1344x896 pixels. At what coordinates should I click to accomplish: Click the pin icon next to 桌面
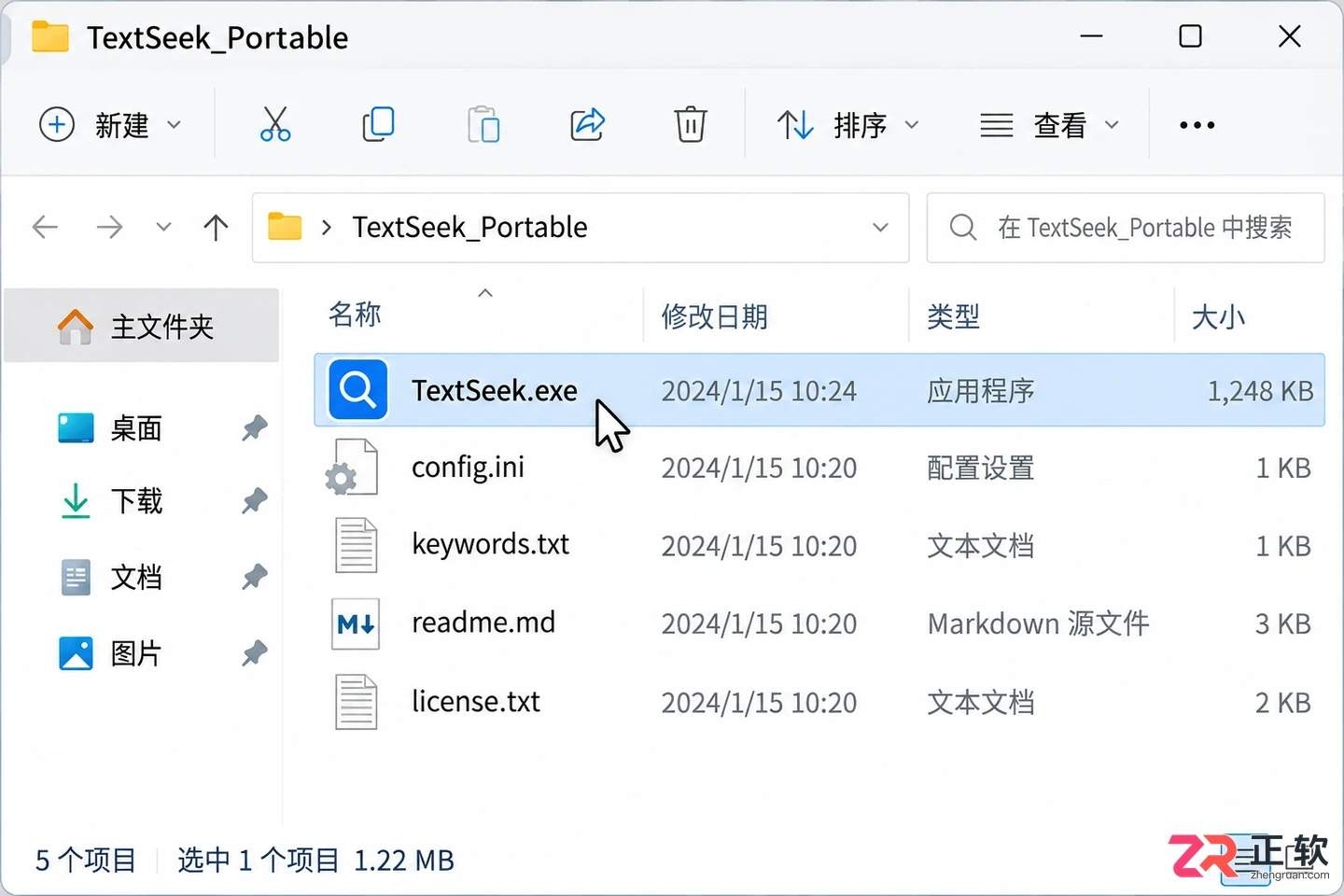254,428
